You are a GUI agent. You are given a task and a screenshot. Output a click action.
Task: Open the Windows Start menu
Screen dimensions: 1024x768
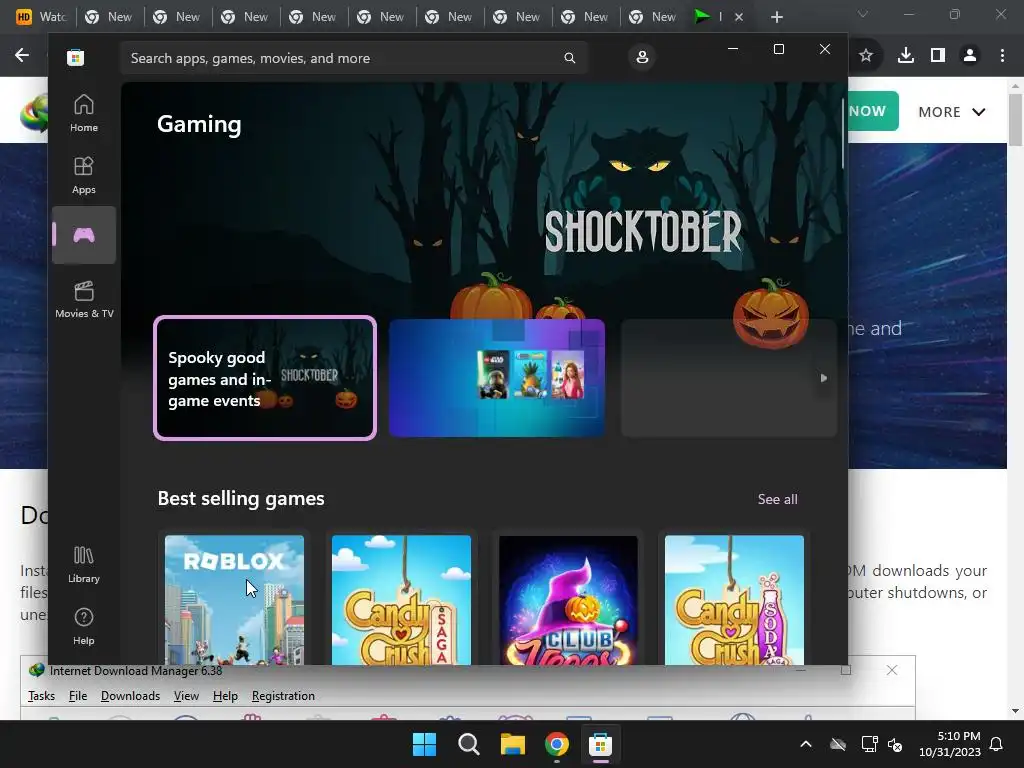[424, 744]
